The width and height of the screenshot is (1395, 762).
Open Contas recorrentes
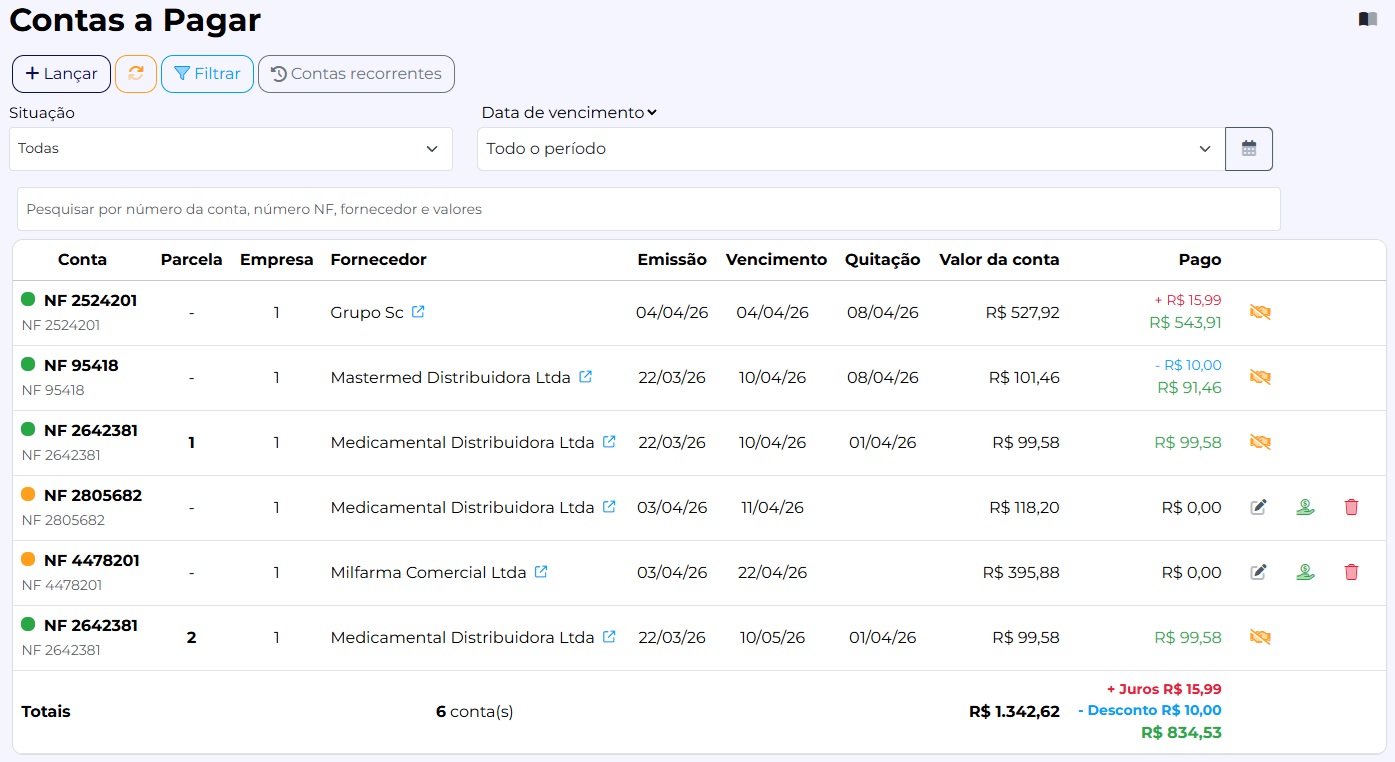tap(356, 74)
